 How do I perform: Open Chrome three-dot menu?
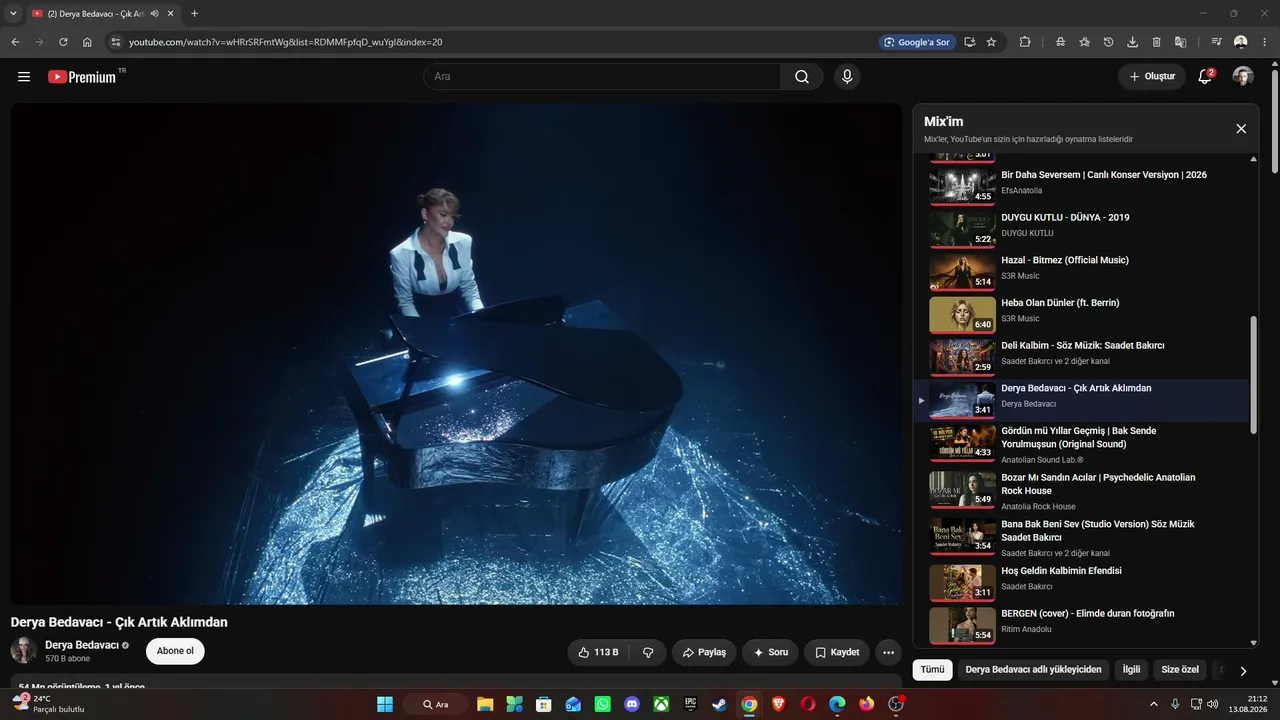coord(1265,42)
